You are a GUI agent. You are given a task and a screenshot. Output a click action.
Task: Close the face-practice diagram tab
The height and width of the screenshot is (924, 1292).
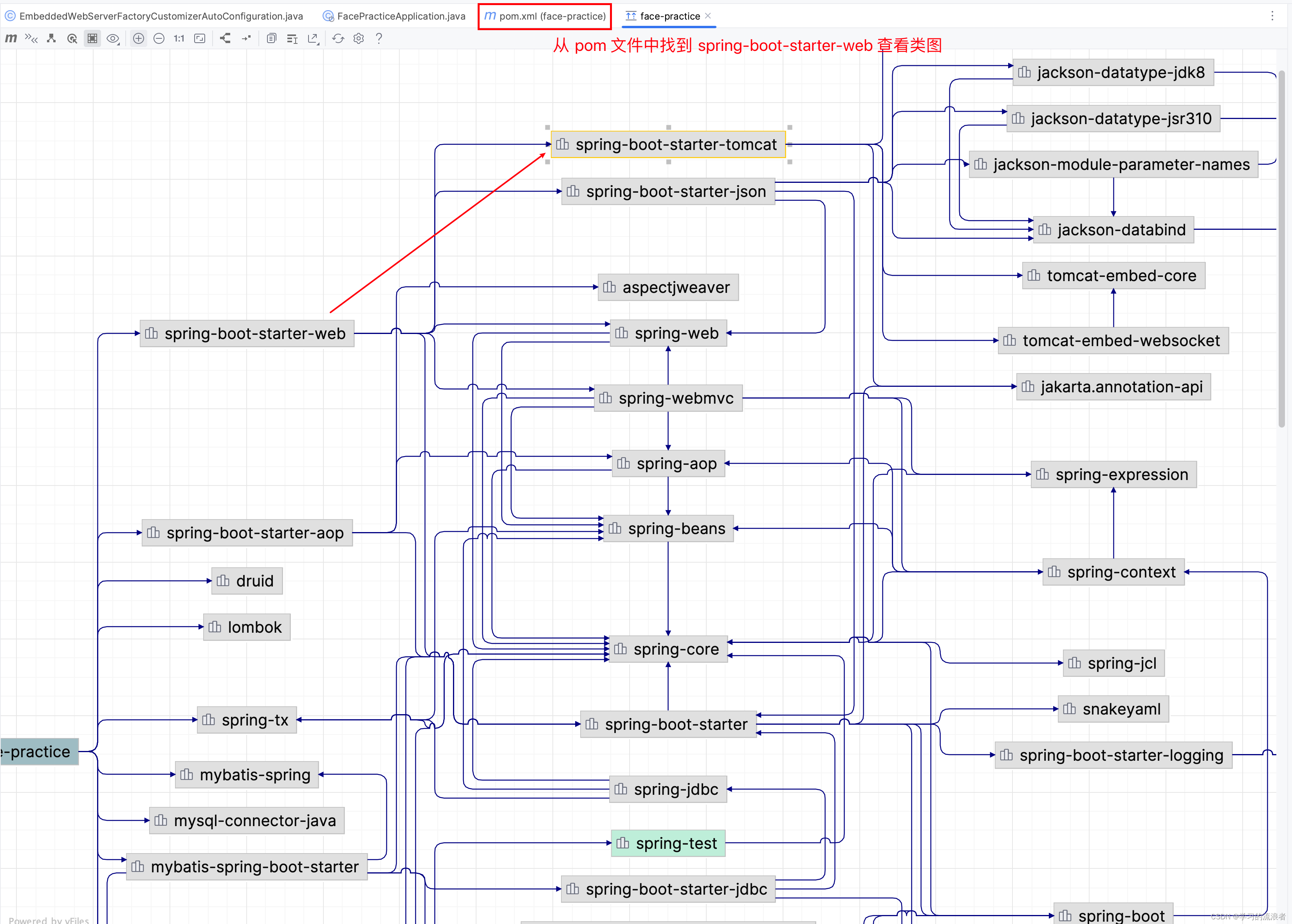708,16
